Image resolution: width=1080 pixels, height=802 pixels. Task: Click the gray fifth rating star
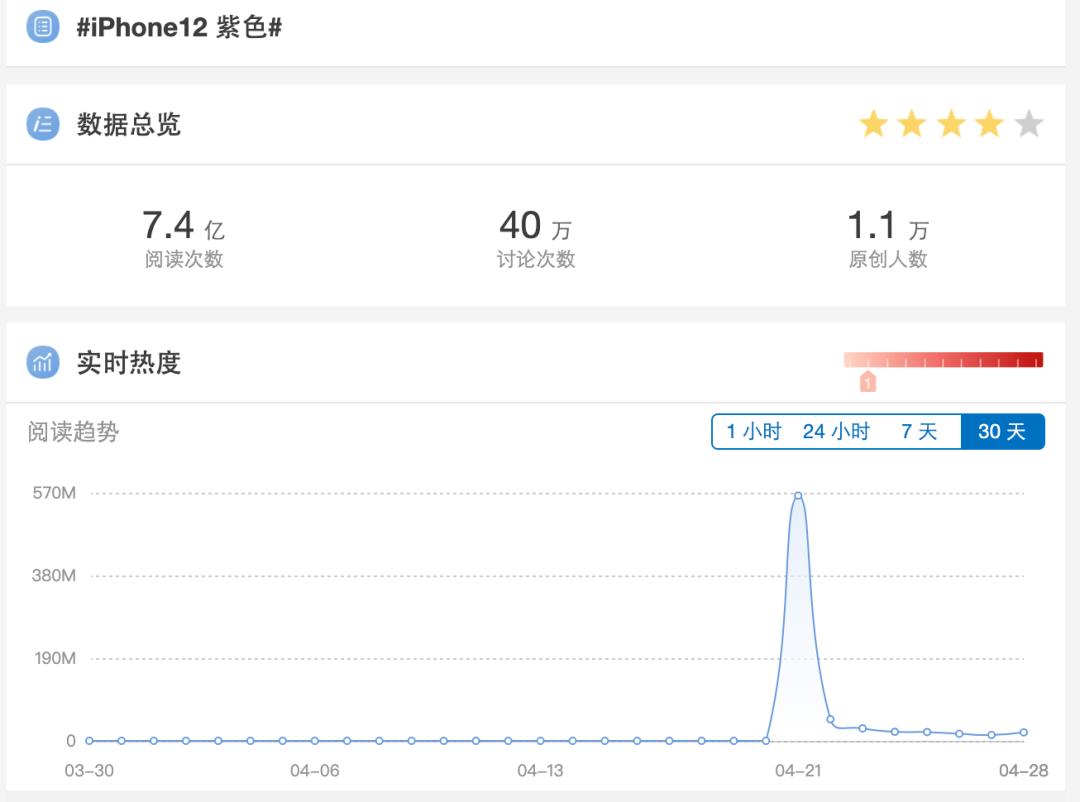[1028, 124]
